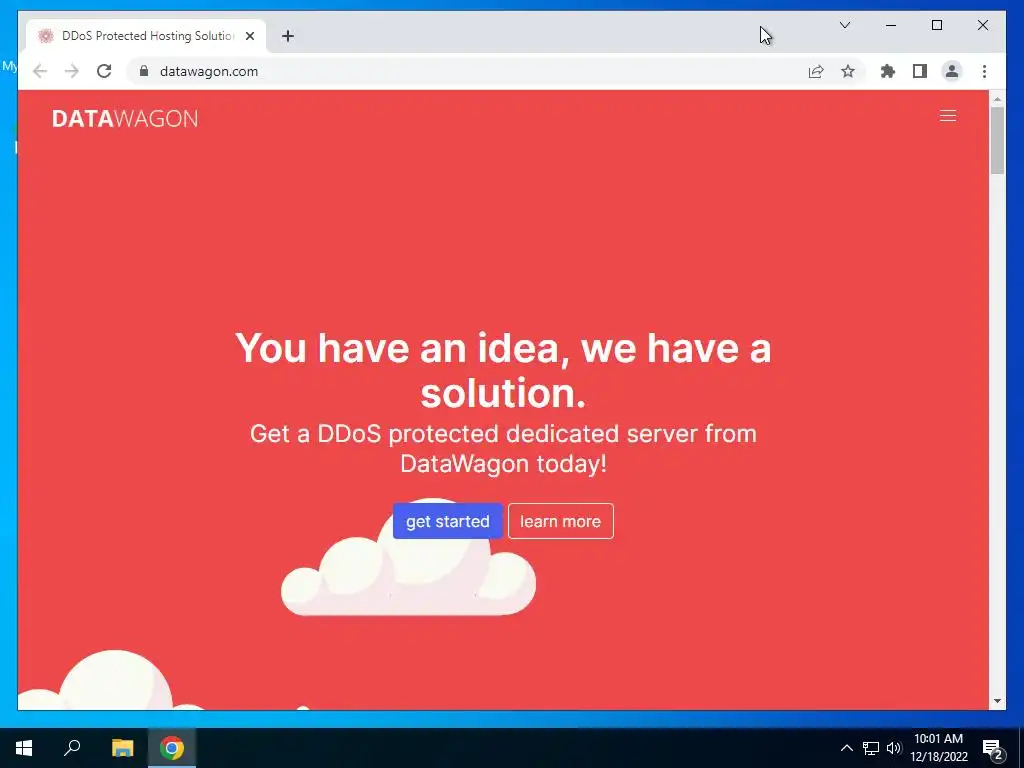Open File Explorer from the taskbar
The height and width of the screenshot is (768, 1024).
(122, 748)
